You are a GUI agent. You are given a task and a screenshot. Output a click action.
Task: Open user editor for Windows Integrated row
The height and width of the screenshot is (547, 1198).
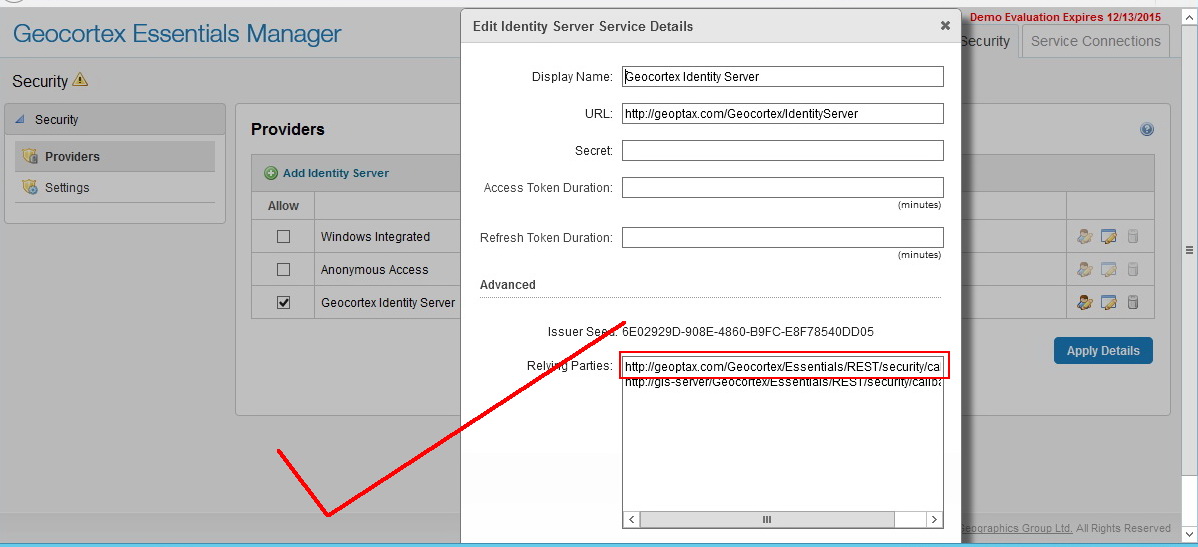point(1084,237)
